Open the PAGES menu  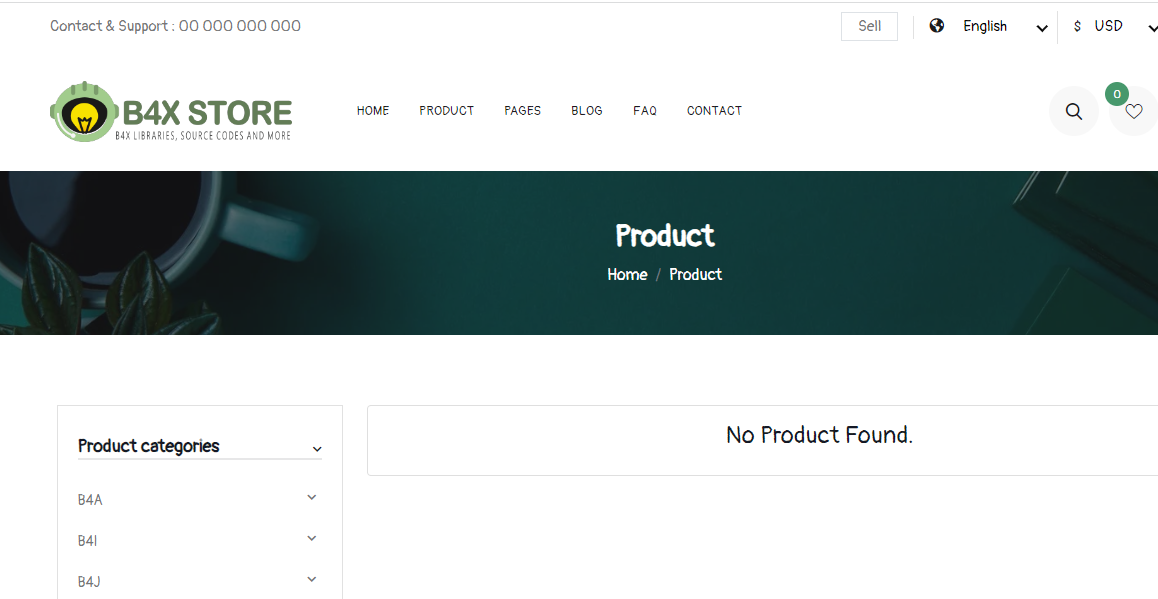pyautogui.click(x=522, y=111)
